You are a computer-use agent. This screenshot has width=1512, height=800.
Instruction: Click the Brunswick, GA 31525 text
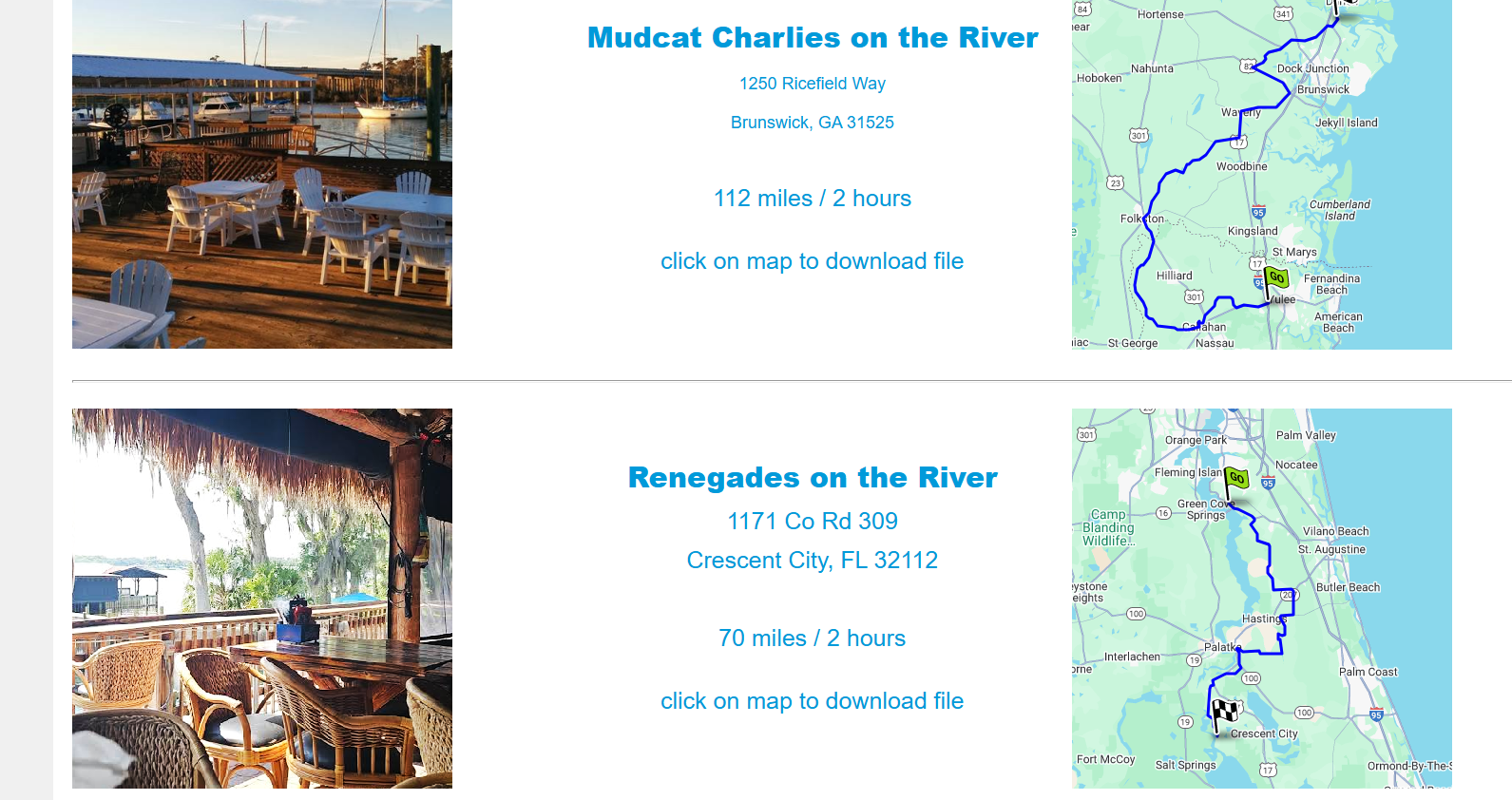pos(813,123)
